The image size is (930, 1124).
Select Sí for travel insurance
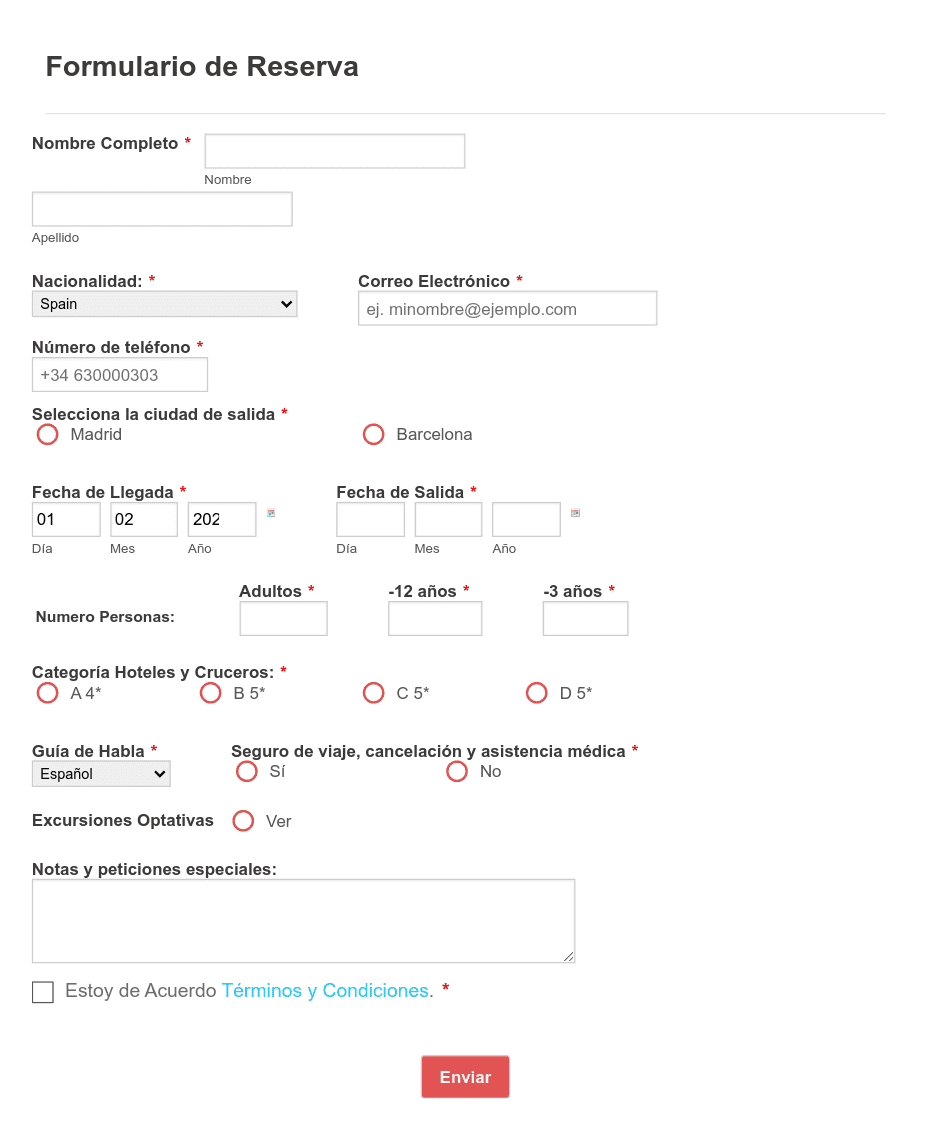tap(247, 771)
